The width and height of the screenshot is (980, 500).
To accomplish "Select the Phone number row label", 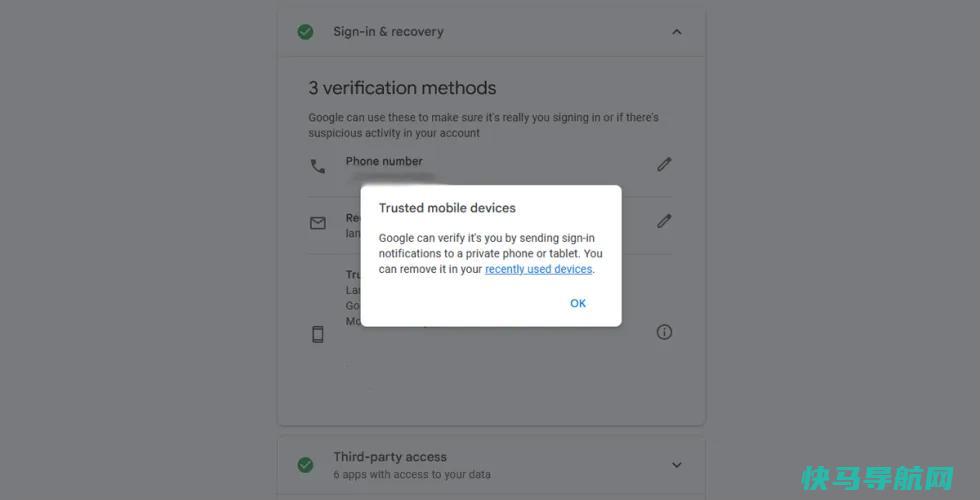I will pyautogui.click(x=384, y=161).
